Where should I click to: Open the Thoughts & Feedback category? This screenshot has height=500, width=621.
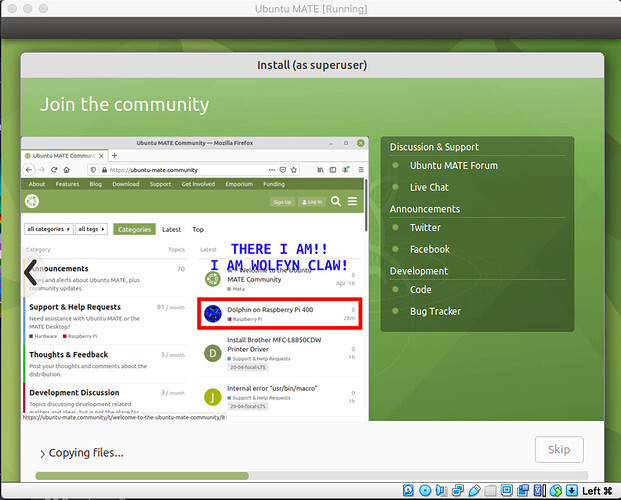[69, 355]
